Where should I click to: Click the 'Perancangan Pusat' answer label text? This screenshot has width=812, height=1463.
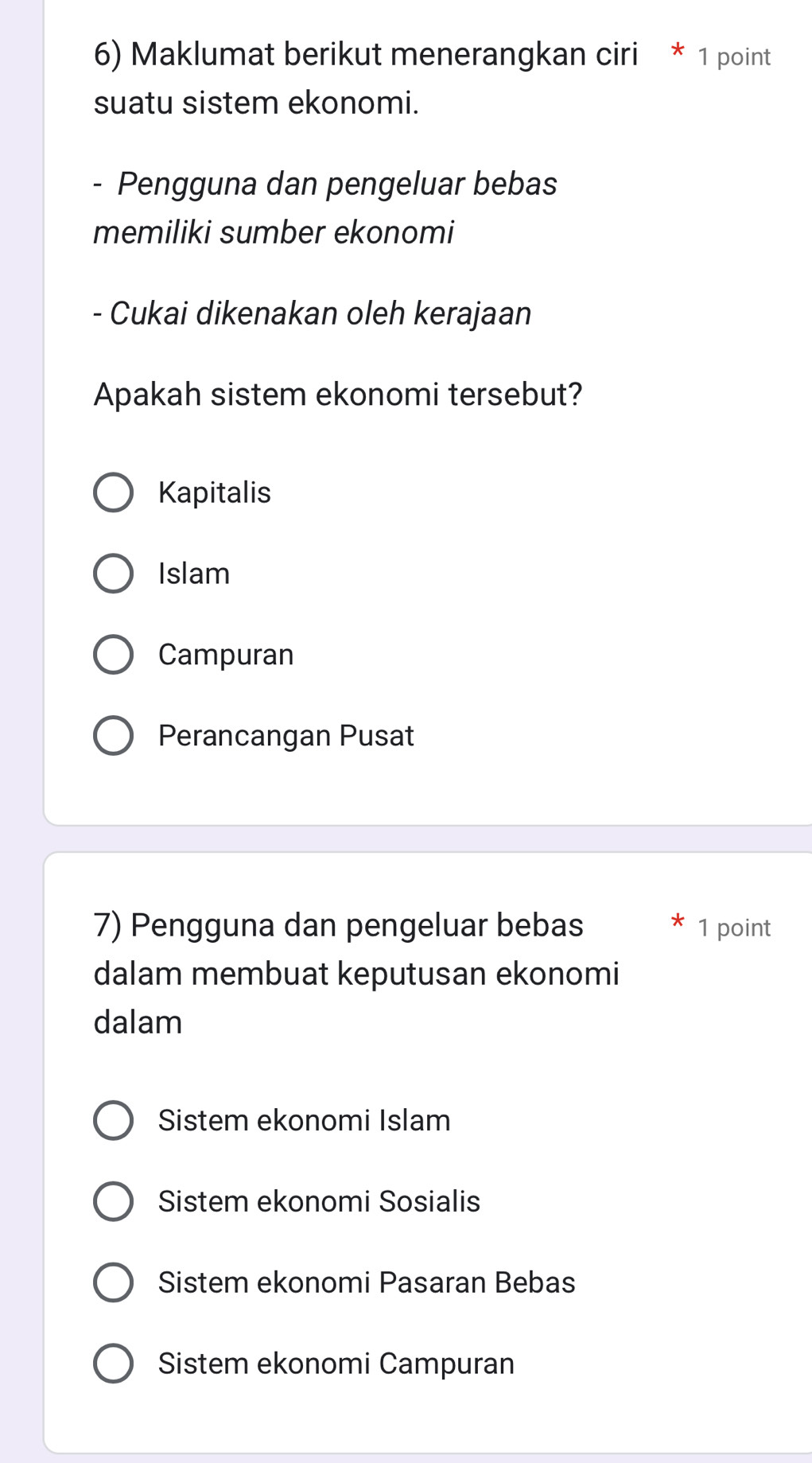286,736
